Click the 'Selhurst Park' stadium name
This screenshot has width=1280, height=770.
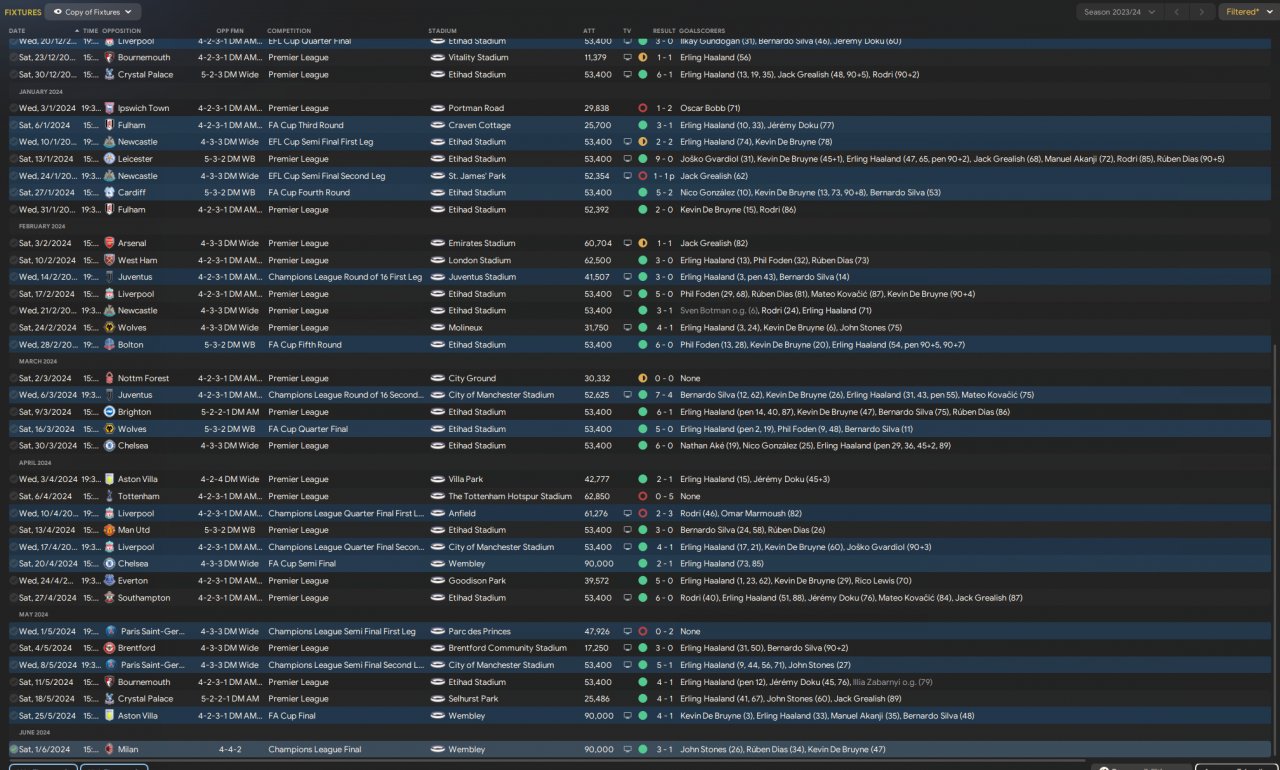[473, 699]
